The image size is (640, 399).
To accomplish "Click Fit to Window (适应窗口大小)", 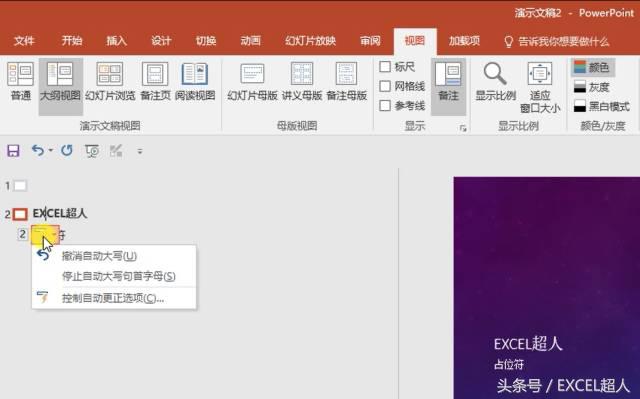I will (540, 87).
